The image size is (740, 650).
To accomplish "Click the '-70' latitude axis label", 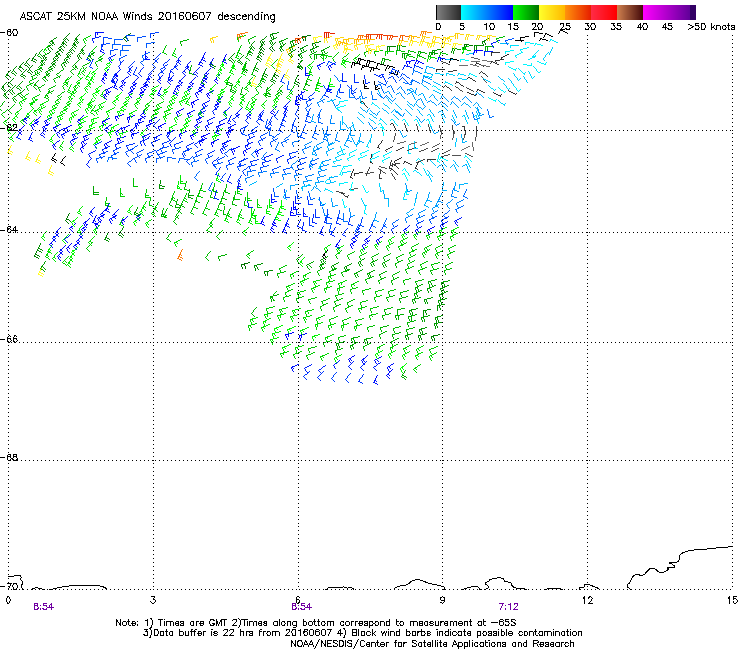I will pyautogui.click(x=9, y=586).
